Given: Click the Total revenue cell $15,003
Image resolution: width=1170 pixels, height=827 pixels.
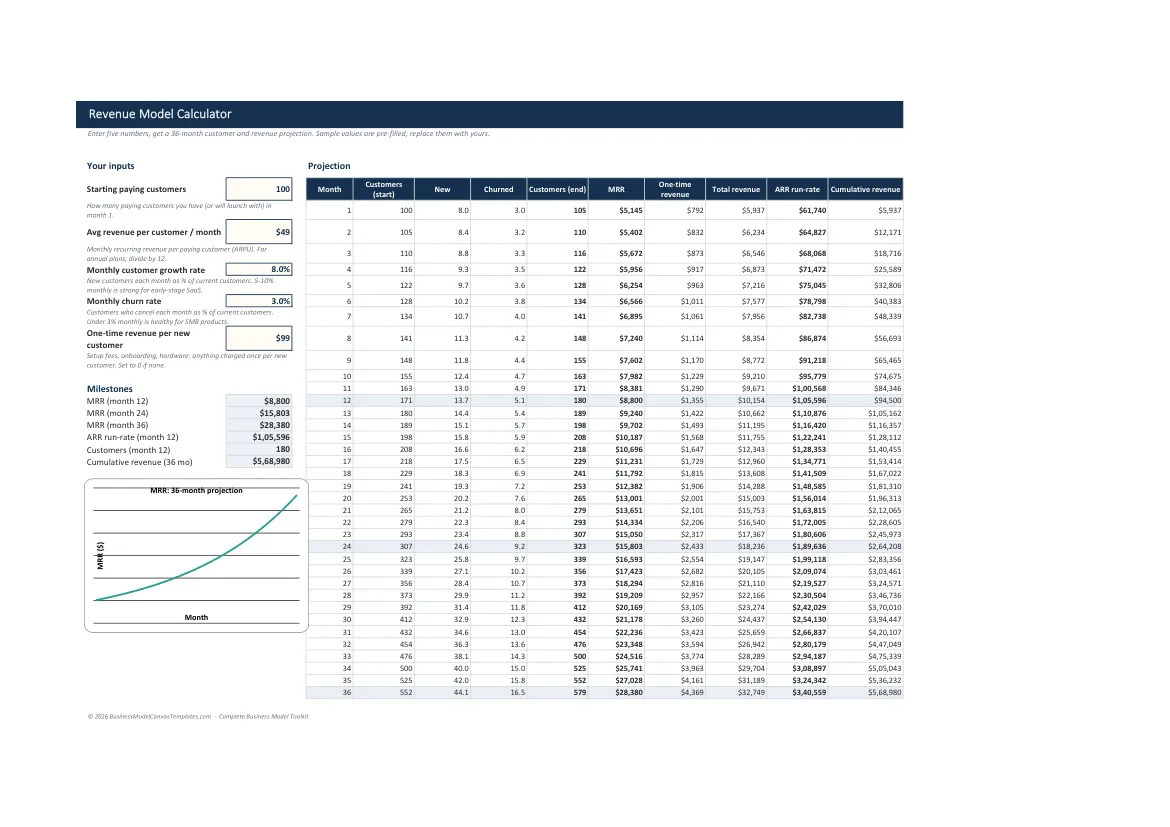Looking at the screenshot, I should pyautogui.click(x=736, y=499).
